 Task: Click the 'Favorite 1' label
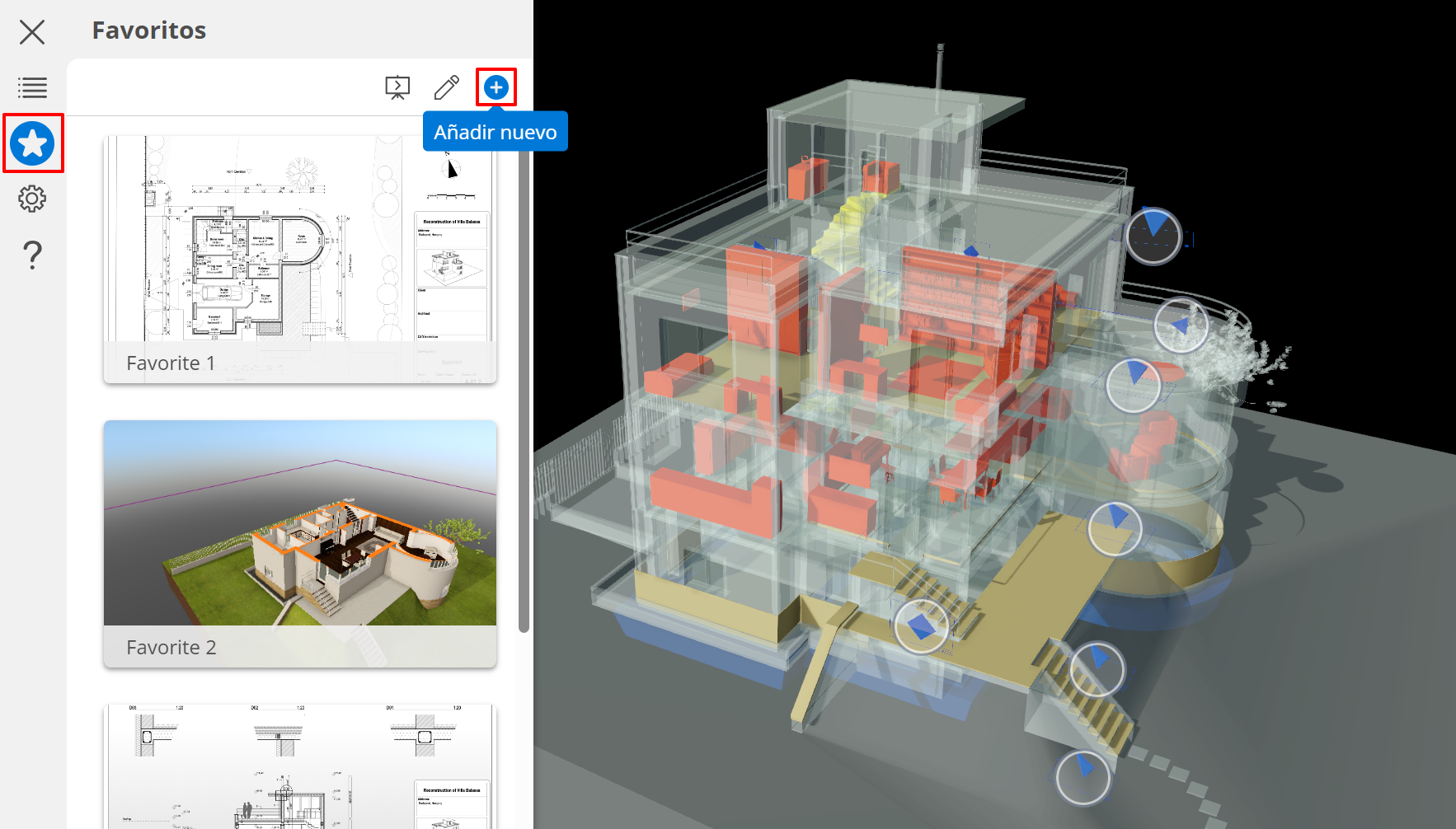171,363
